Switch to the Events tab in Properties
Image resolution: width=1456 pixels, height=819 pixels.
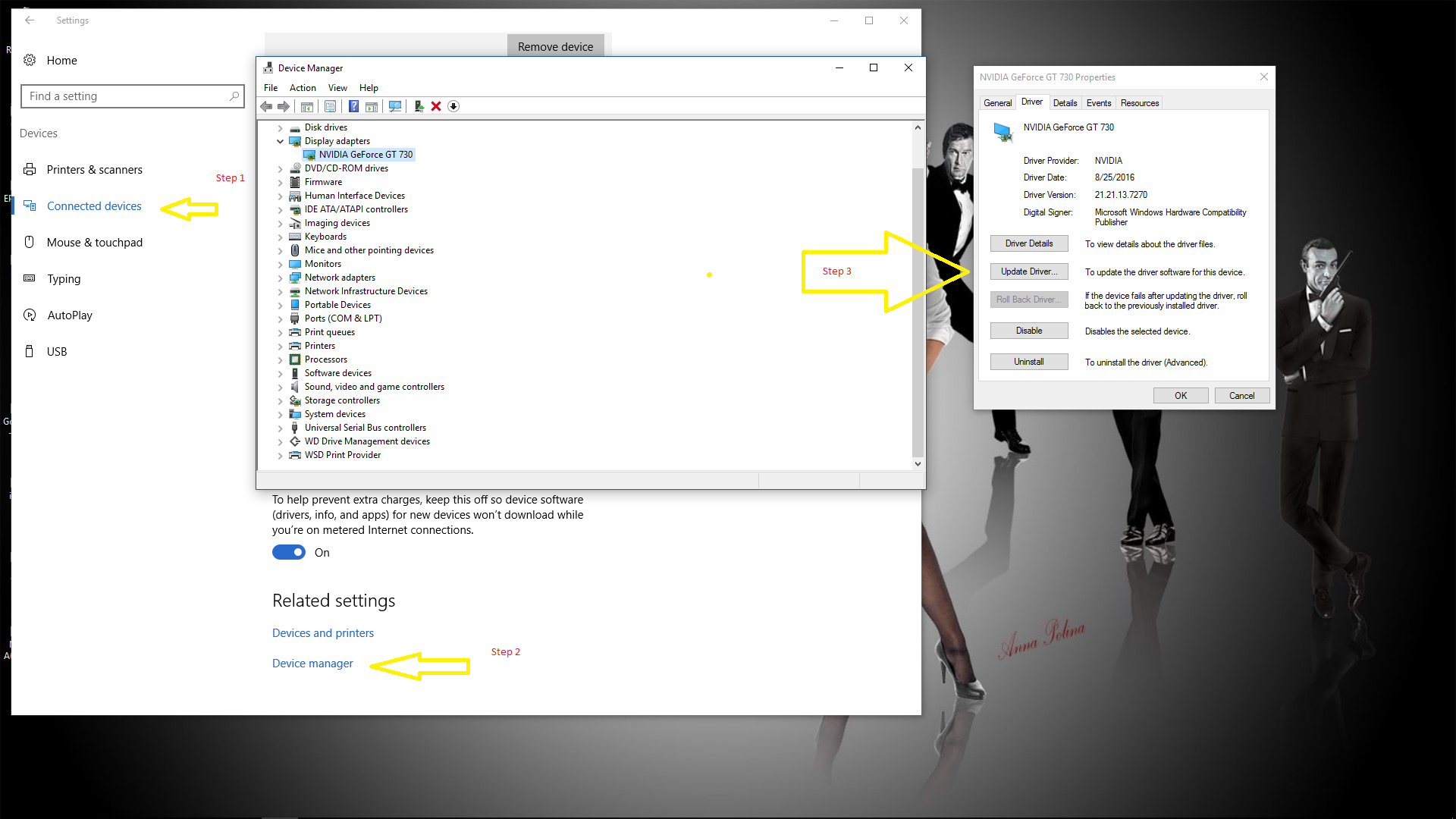coord(1099,103)
